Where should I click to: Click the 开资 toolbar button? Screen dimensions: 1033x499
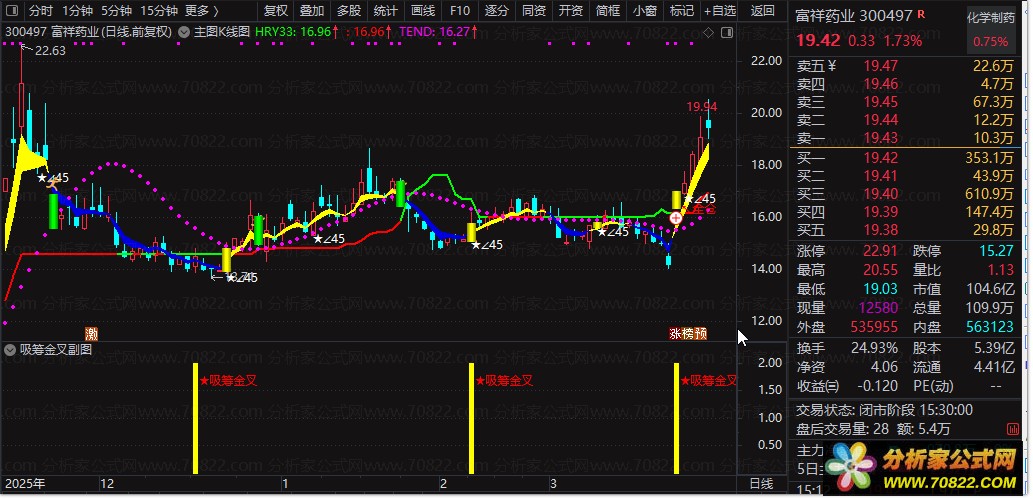point(571,11)
